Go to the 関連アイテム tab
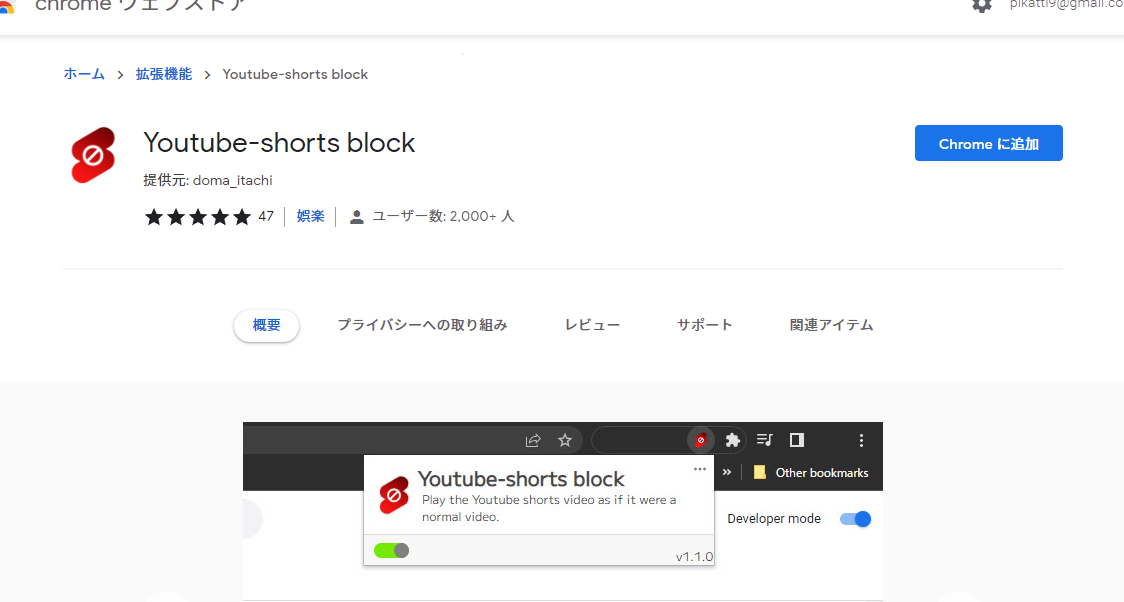Screen dimensions: 1124x602 [832, 325]
